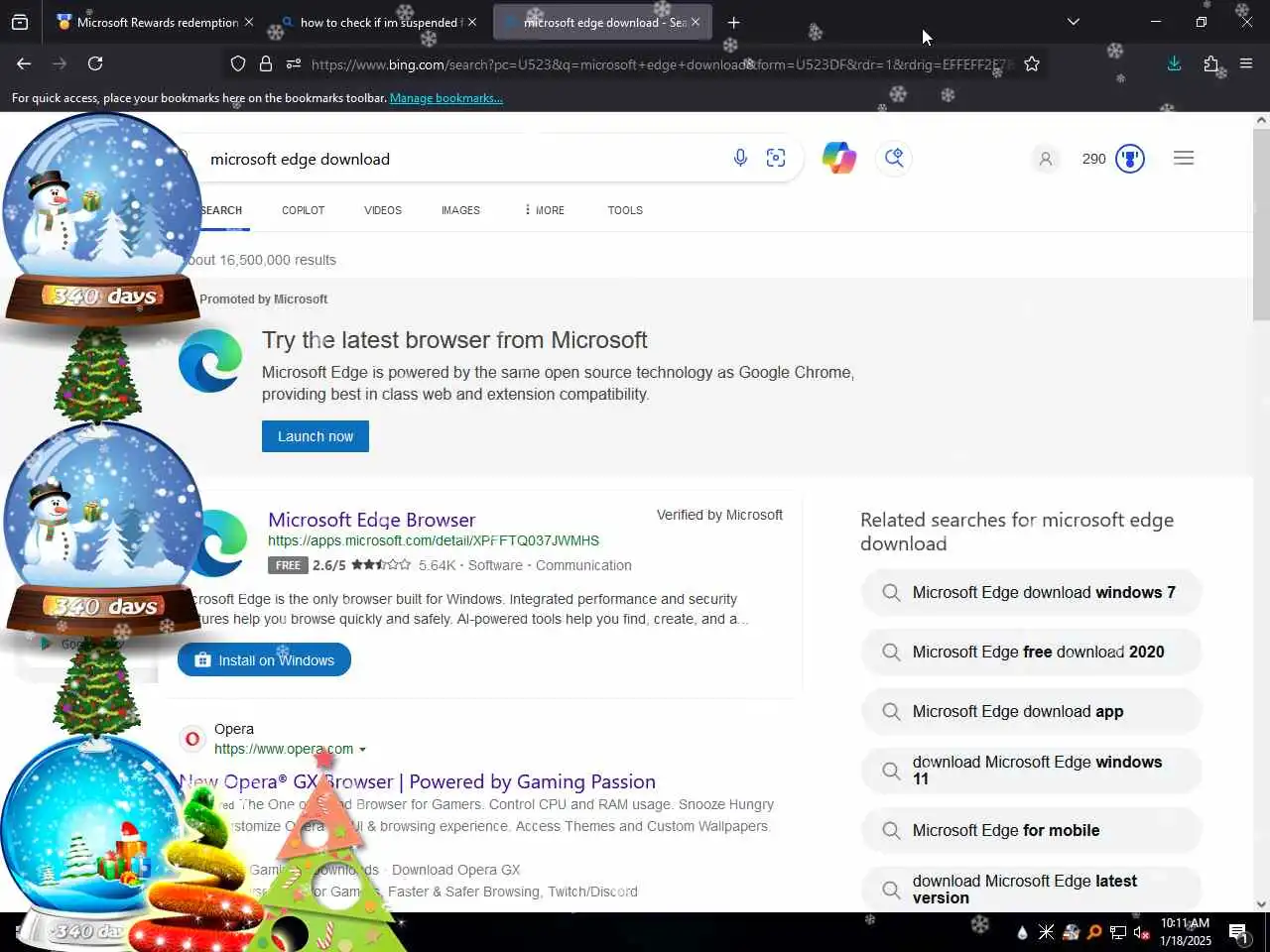The height and width of the screenshot is (952, 1270).
Task: Select the Videos search tab
Action: [383, 210]
